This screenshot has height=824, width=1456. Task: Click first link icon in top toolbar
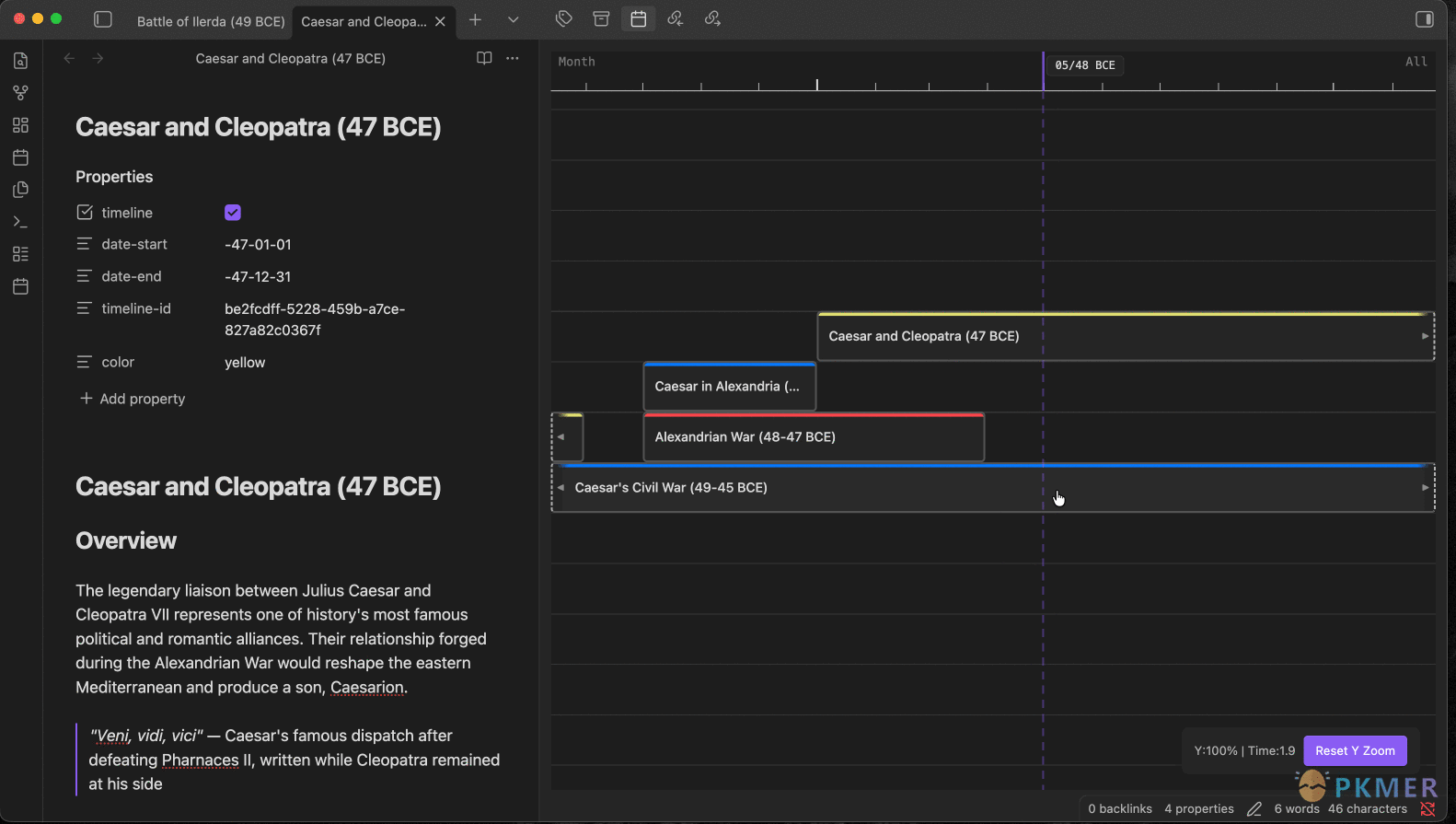click(x=676, y=18)
